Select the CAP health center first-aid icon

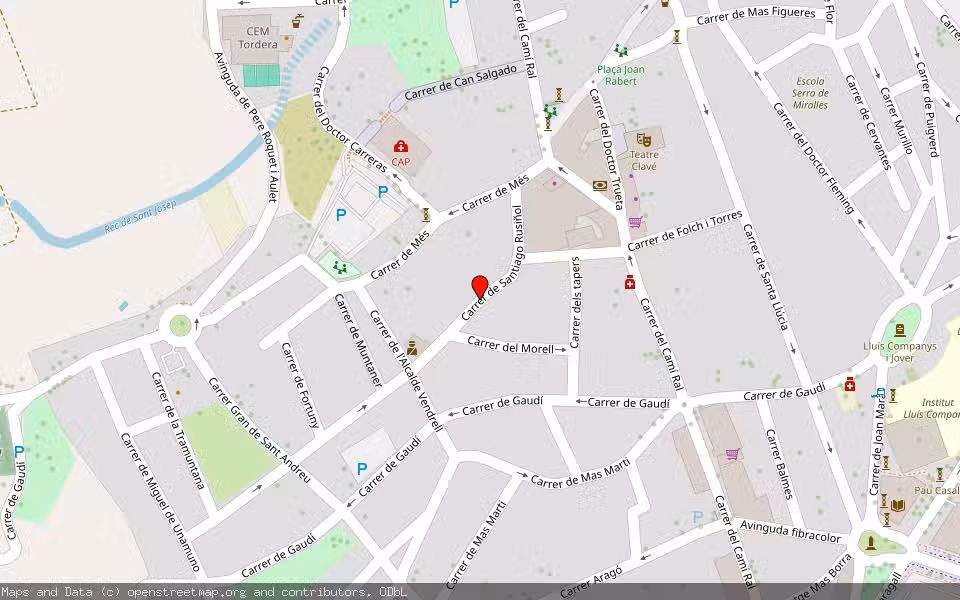[401, 147]
